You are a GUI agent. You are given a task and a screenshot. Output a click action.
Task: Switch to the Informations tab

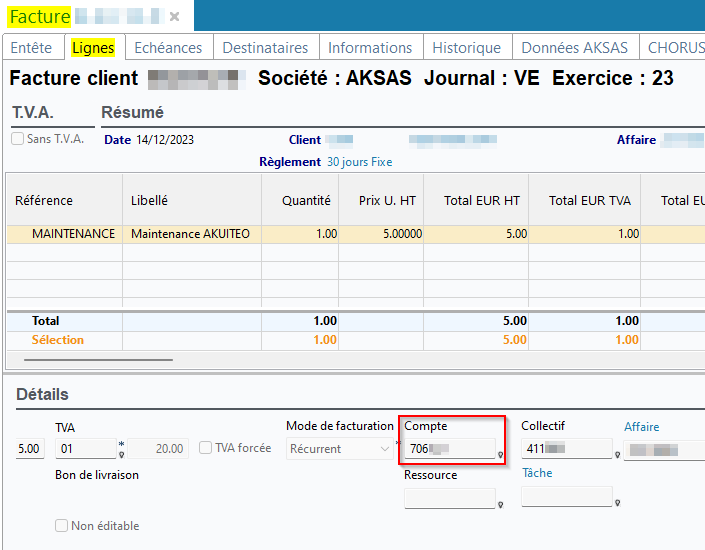click(x=370, y=48)
